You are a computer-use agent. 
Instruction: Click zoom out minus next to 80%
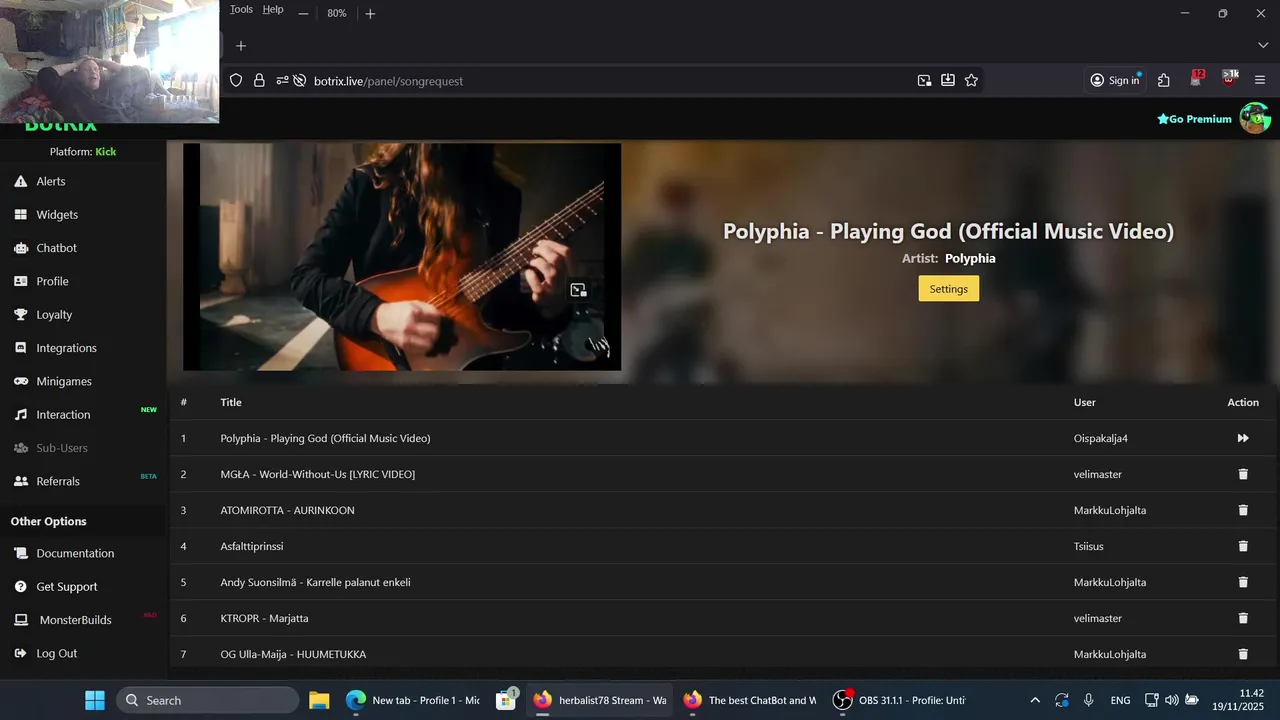click(x=303, y=13)
